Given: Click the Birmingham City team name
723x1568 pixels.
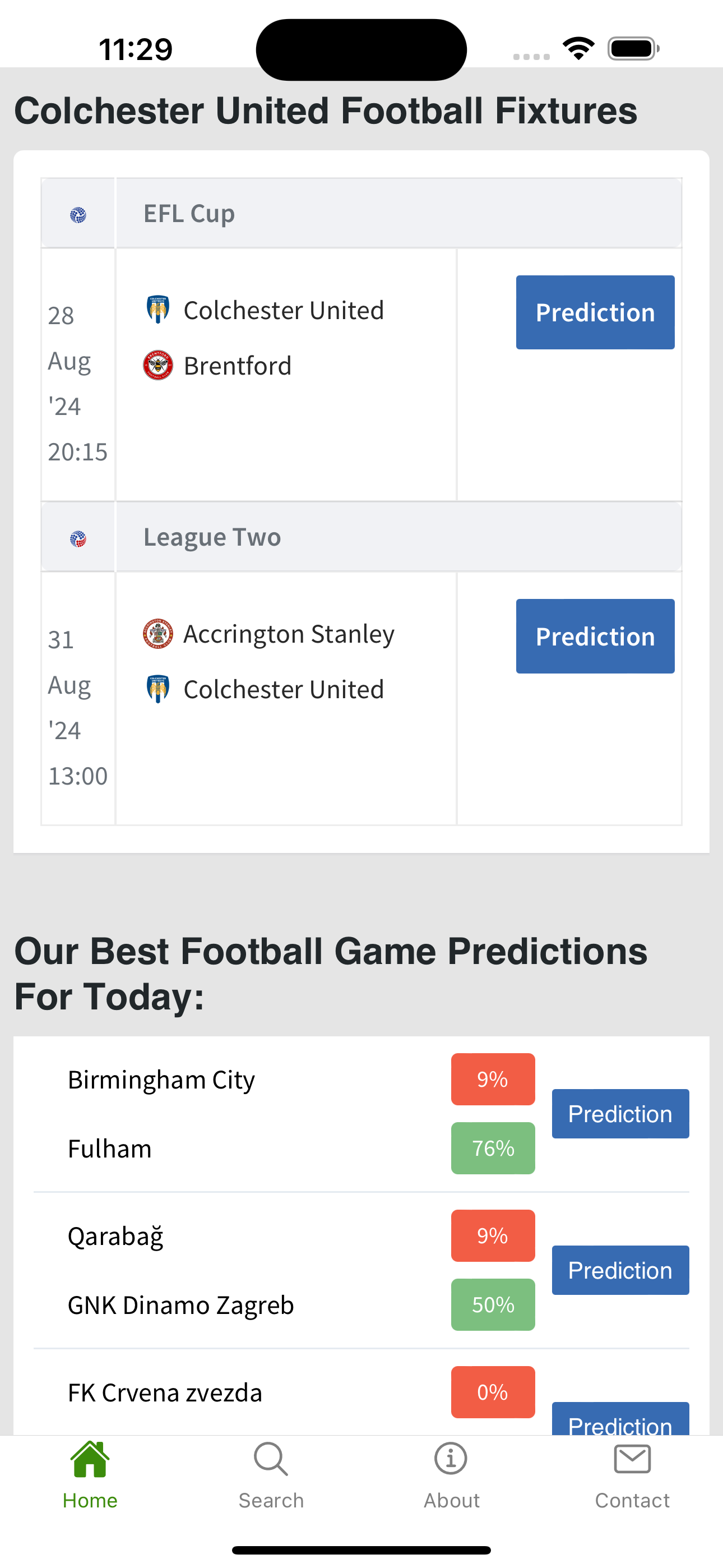Looking at the screenshot, I should [161, 1081].
